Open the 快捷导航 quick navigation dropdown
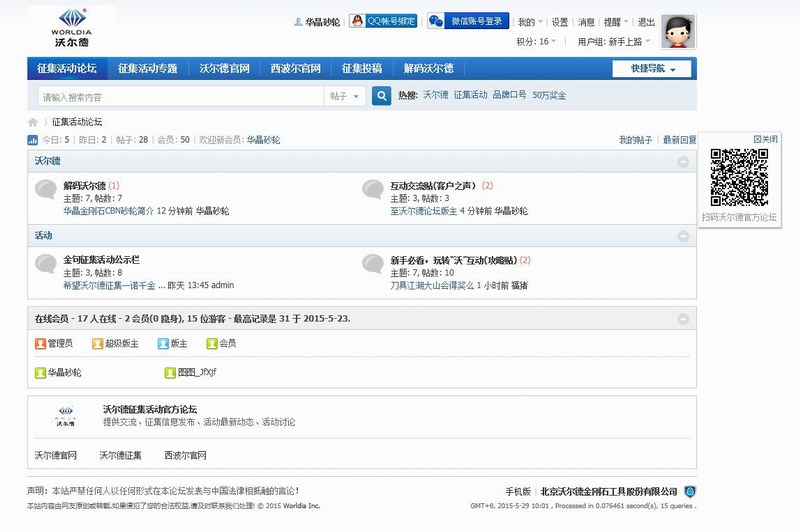 [652, 68]
